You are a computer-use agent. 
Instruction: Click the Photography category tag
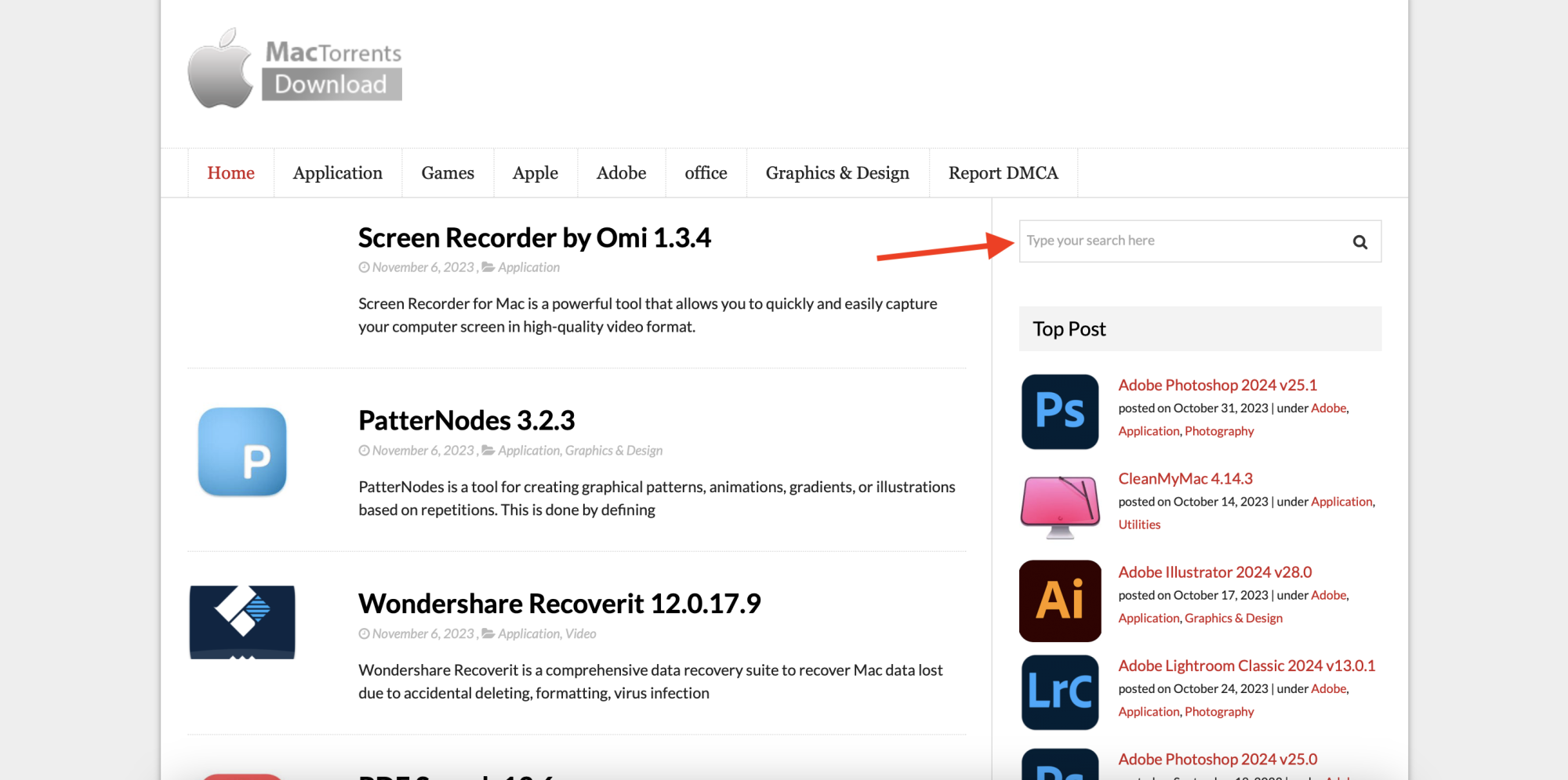pos(1219,430)
